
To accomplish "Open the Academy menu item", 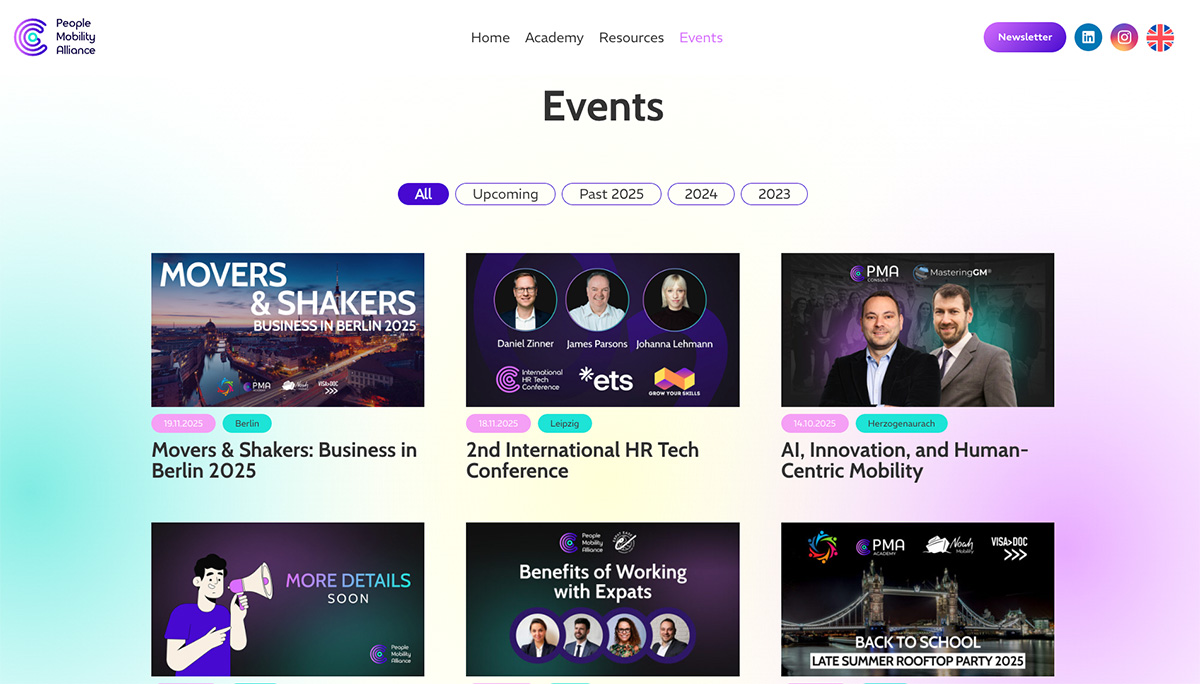I will click(554, 38).
